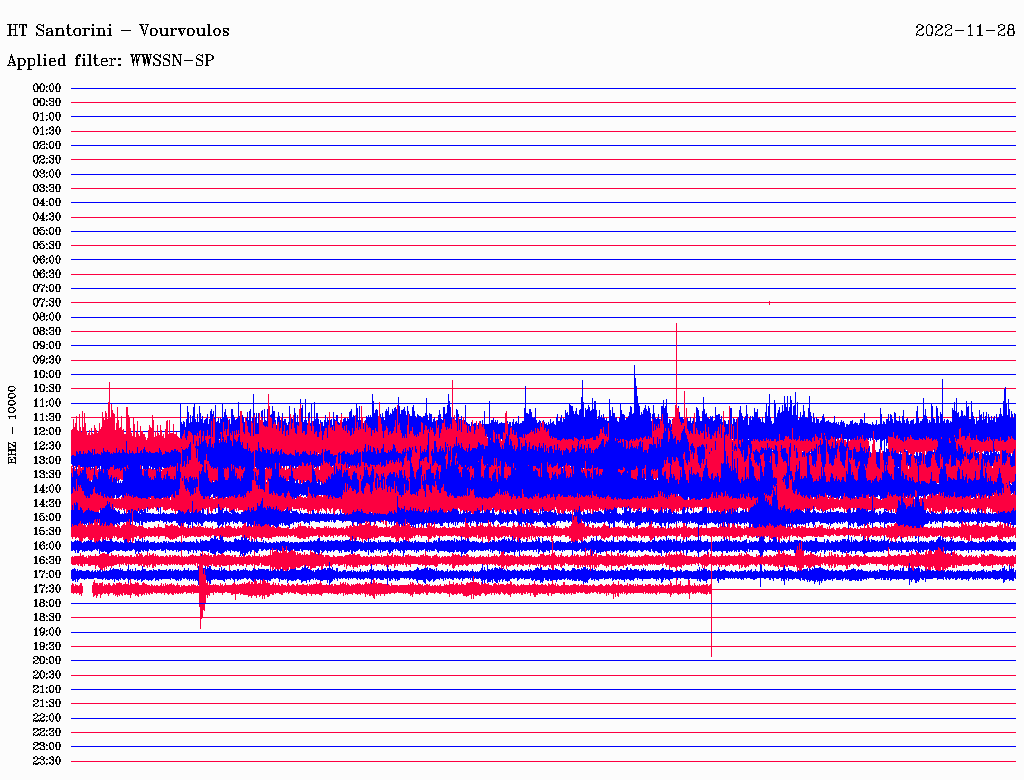Click the 22:00 time label
Screen dimensions: 1024x780
[x=47, y=717]
